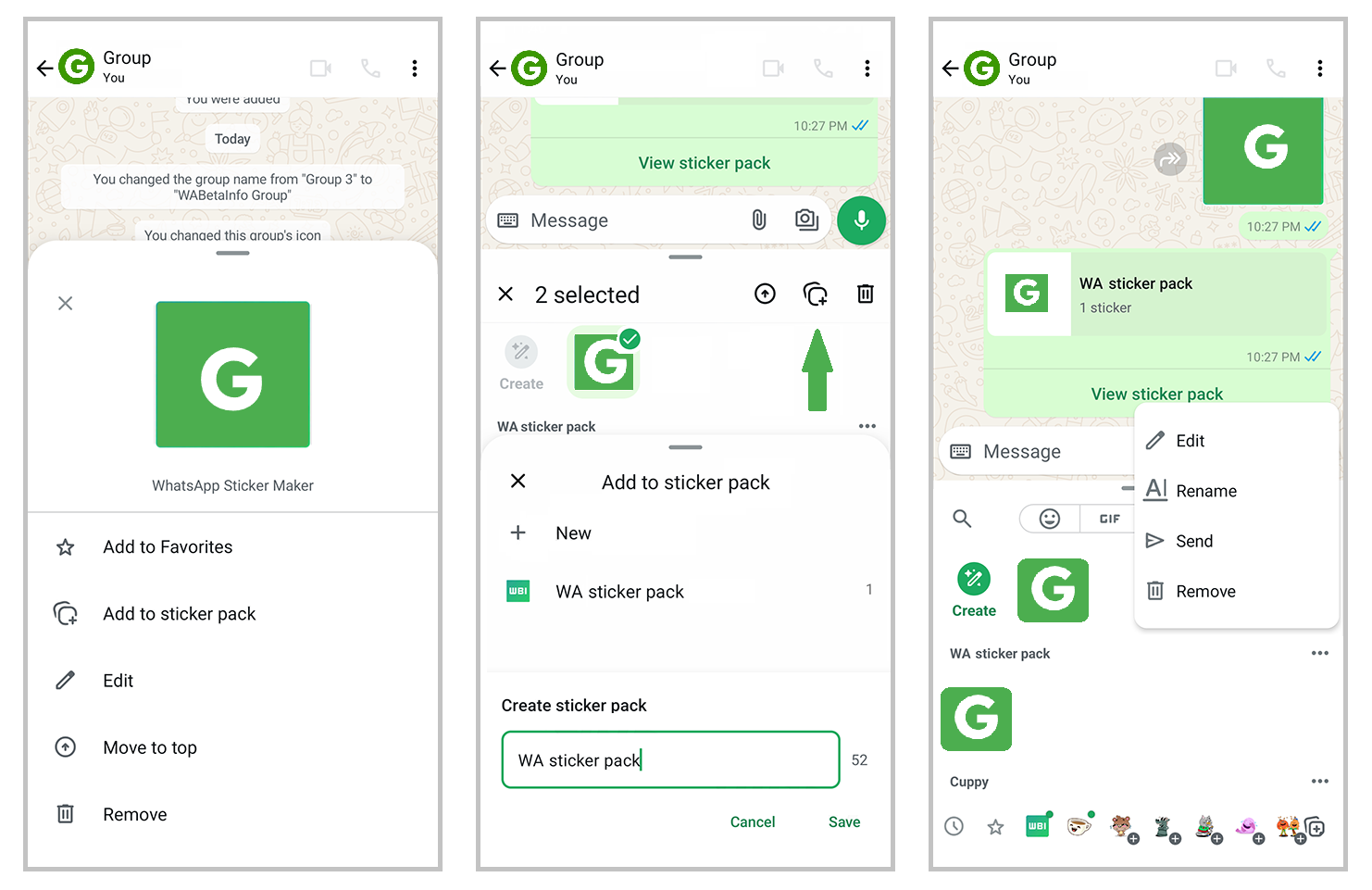This screenshot has width=1372, height=890.
Task: Switch to the emoji smiley tab
Action: (x=1050, y=519)
